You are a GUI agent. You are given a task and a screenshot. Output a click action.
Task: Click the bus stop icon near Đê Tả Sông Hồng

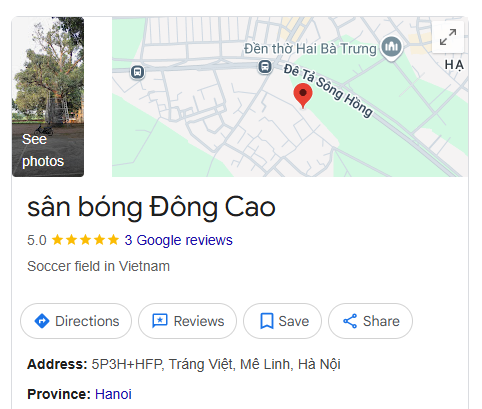pyautogui.click(x=265, y=67)
